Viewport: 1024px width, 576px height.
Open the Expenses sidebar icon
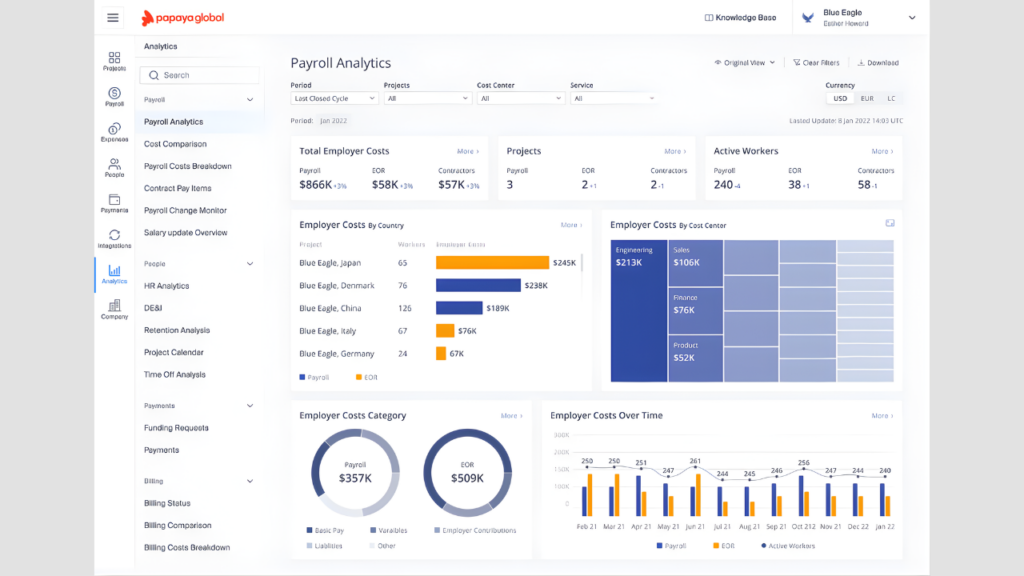tap(114, 132)
